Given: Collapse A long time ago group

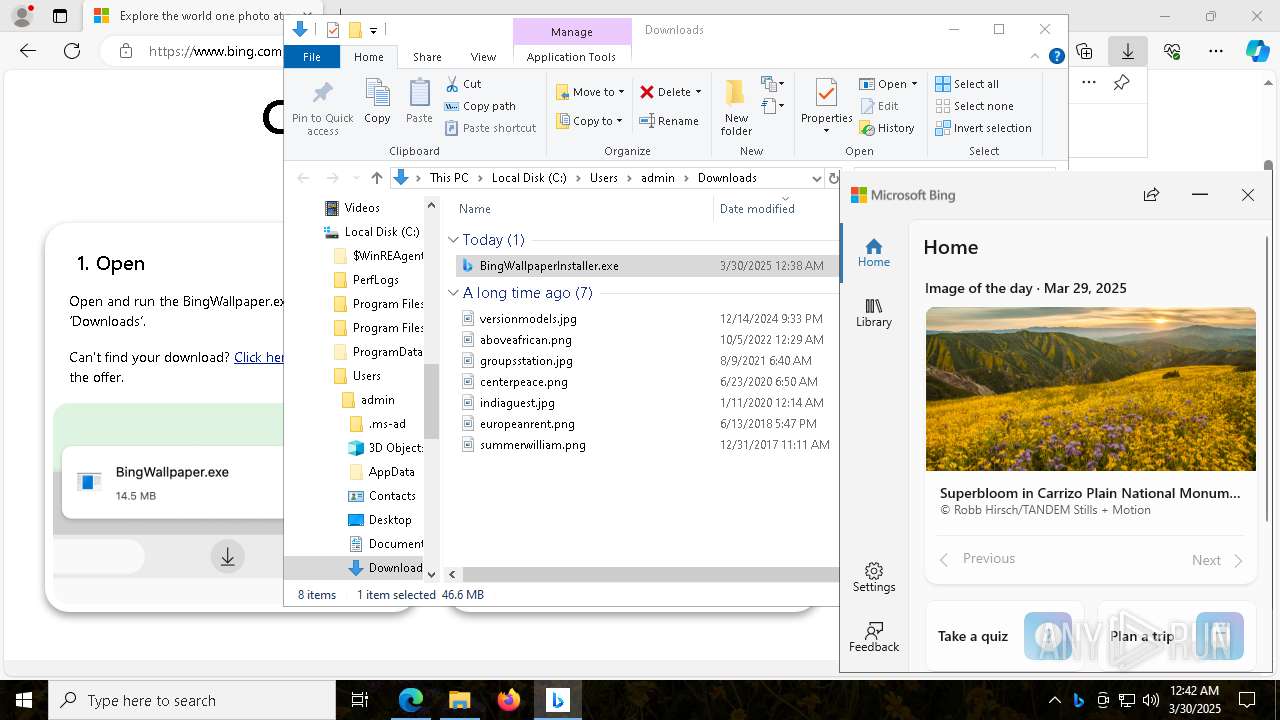Looking at the screenshot, I should (453, 293).
